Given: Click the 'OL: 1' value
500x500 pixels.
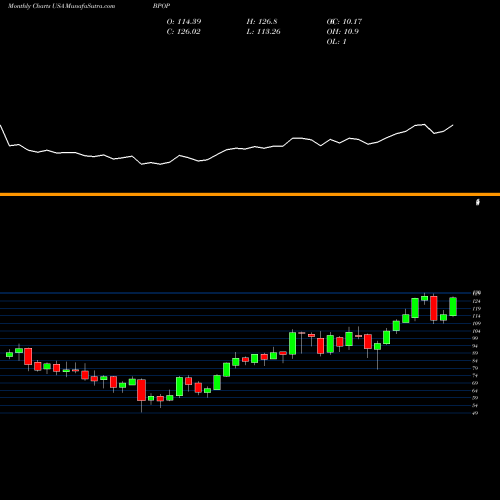Looking at the screenshot, I should [x=336, y=42].
